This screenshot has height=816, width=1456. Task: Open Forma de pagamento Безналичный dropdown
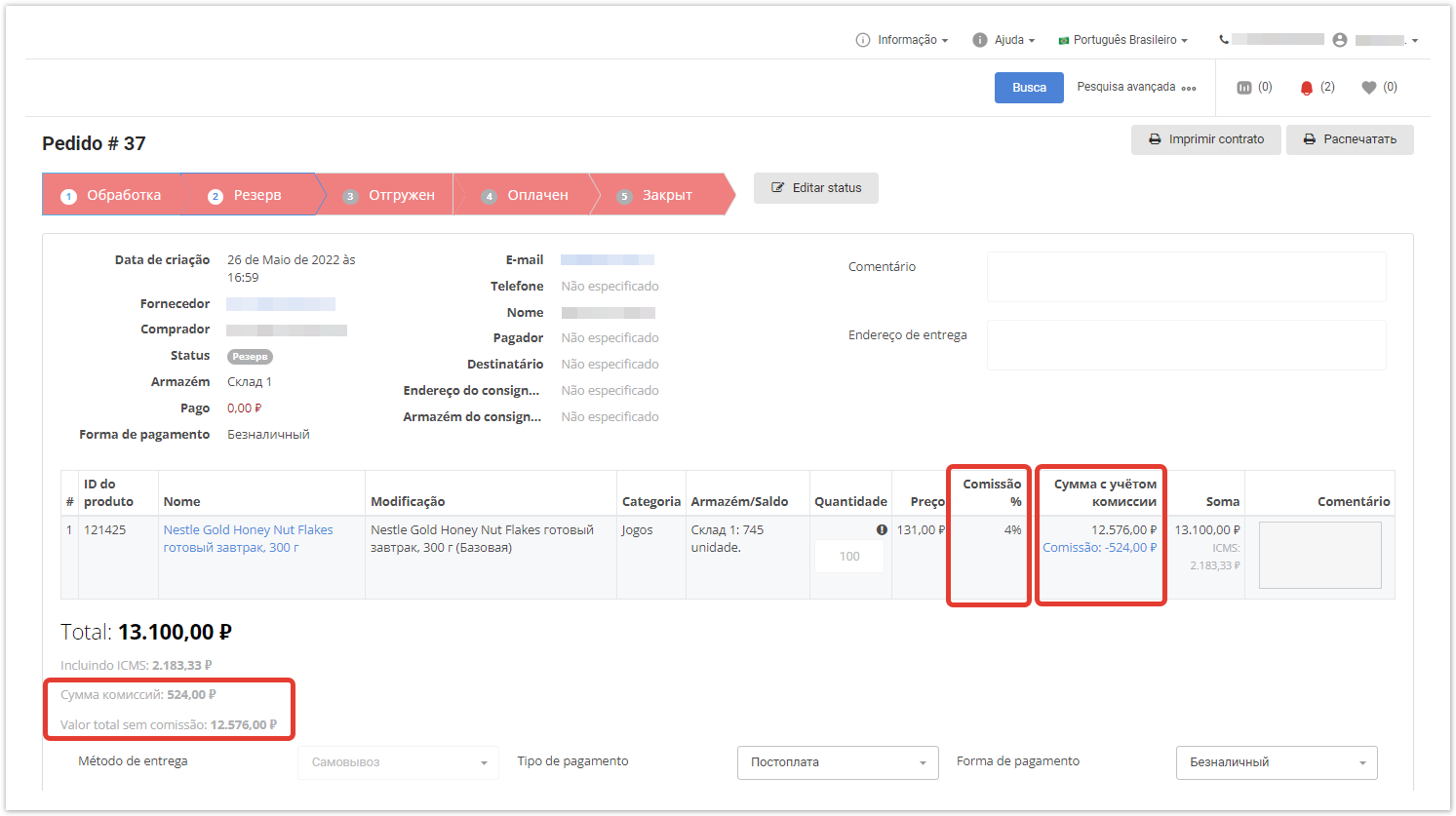(x=1277, y=762)
